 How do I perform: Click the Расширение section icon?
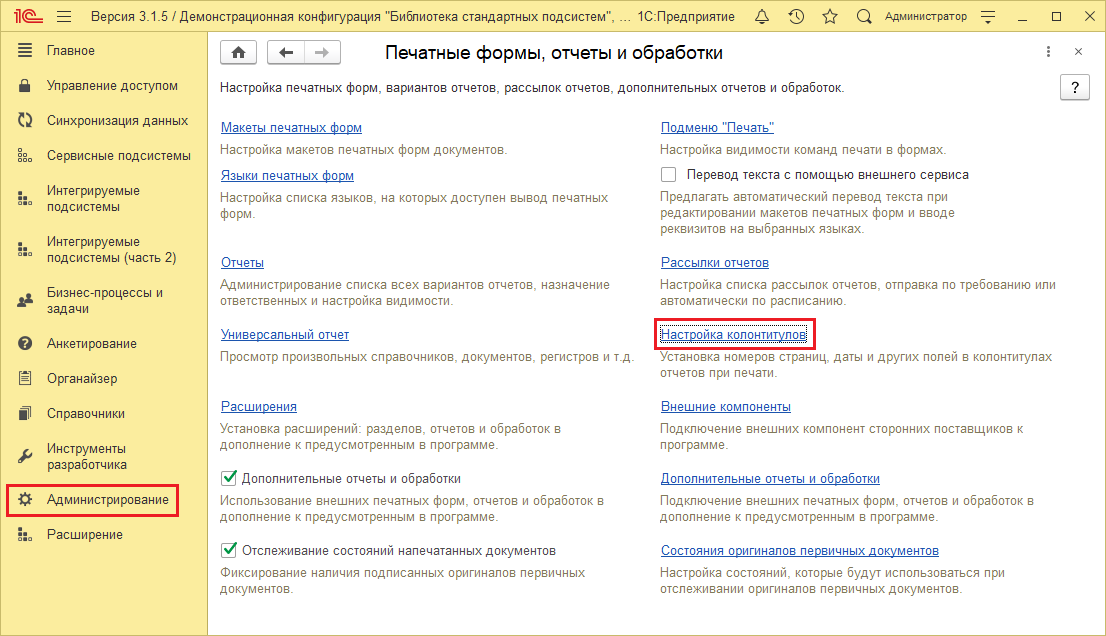25,535
